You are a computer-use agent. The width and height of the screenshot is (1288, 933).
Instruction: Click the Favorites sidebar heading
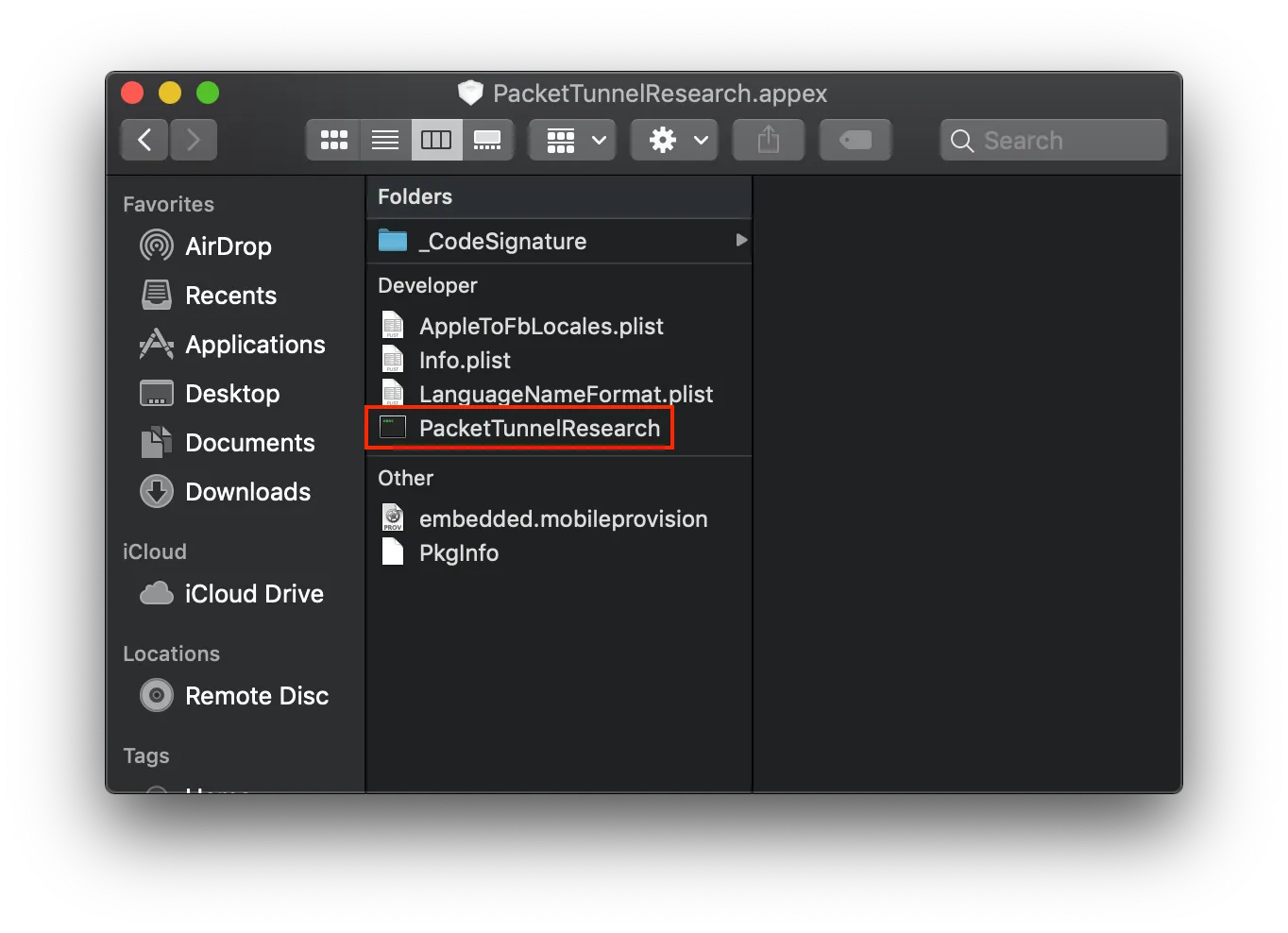point(169,204)
